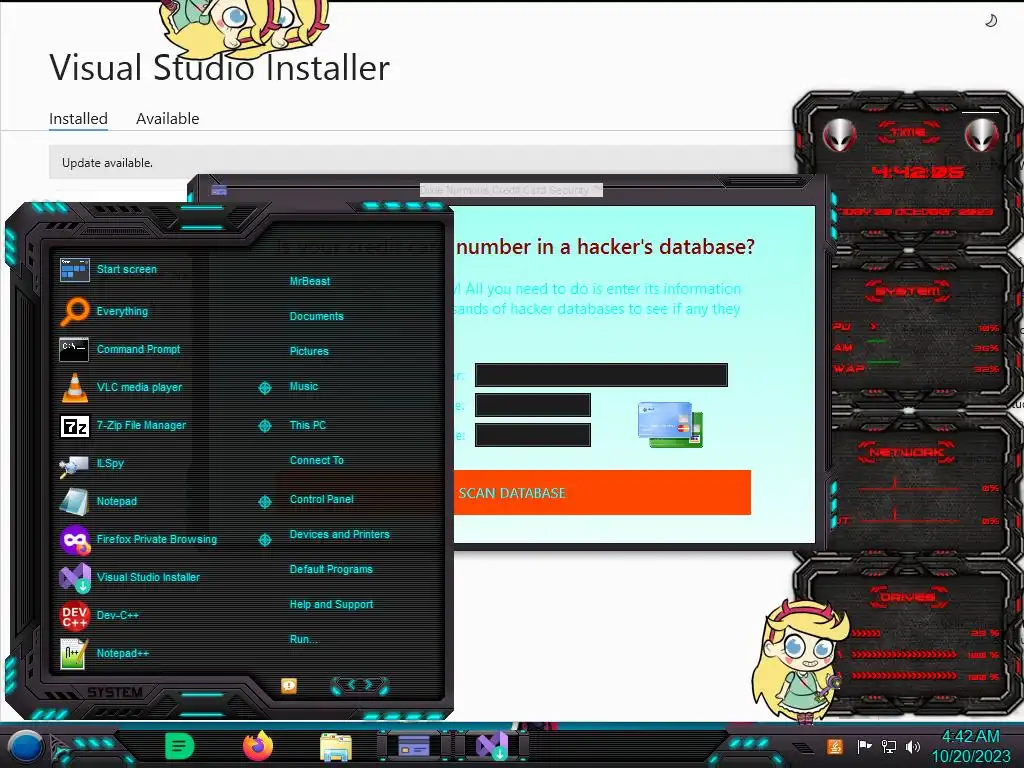The image size is (1024, 768).
Task: Open Start screen icon in start menu
Action: pos(74,269)
